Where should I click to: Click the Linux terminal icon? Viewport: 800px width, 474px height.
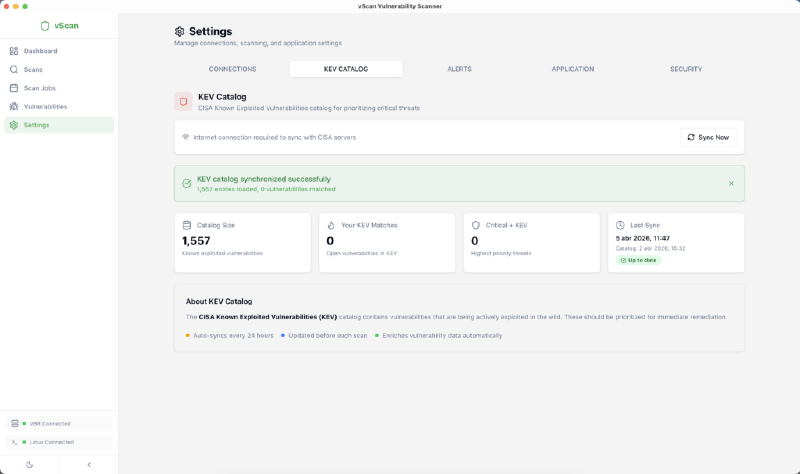pyautogui.click(x=14, y=442)
